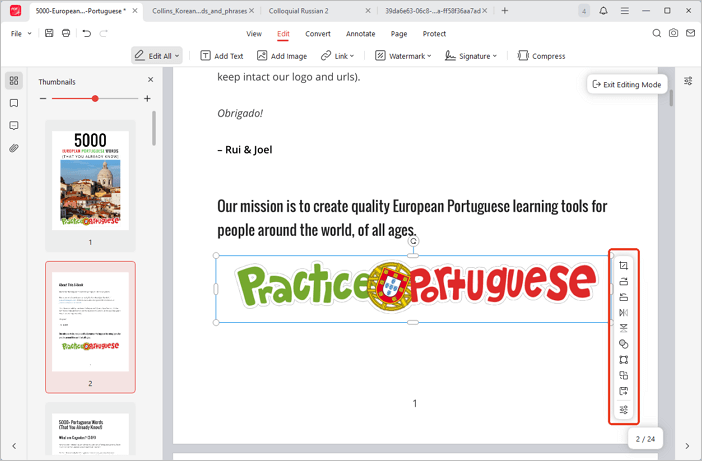Click the screenshot camera icon
702x461 pixels.
(673, 33)
